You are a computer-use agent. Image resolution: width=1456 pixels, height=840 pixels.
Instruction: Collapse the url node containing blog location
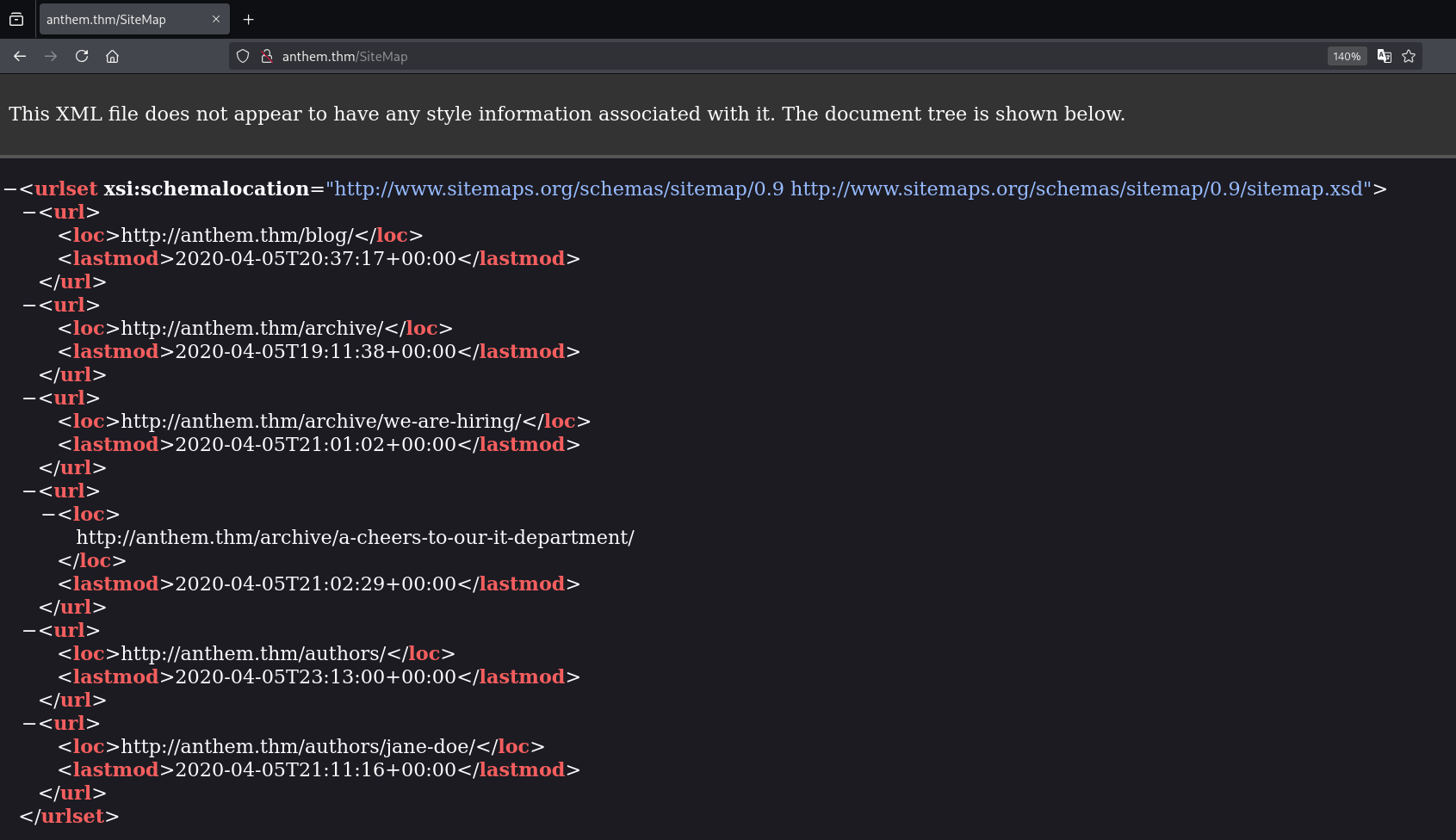(29, 213)
